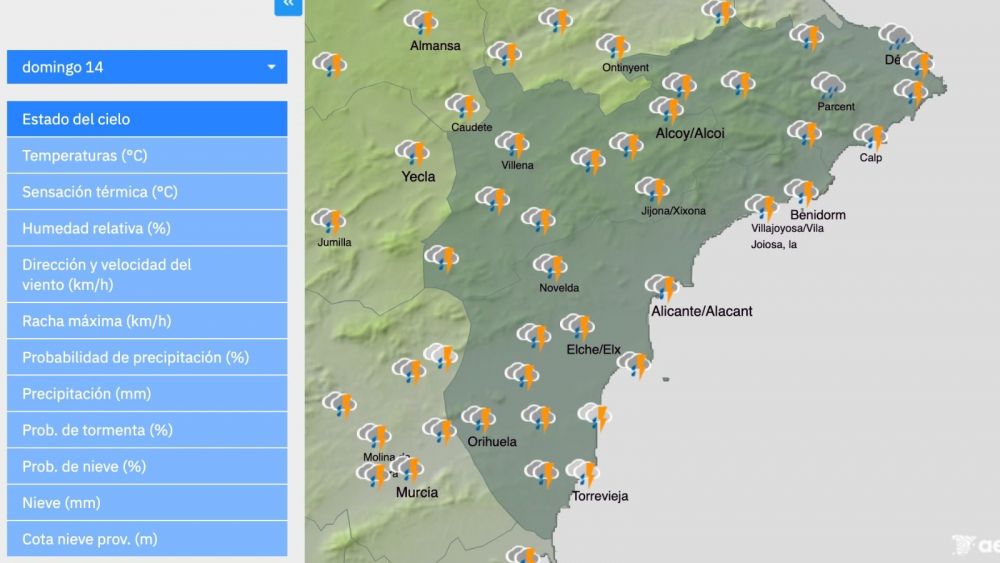Click the storm icon above Yecla
1000x563 pixels.
[x=412, y=153]
